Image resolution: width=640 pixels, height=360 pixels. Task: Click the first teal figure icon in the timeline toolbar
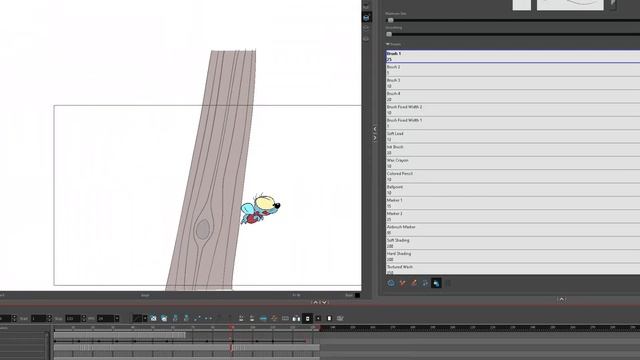[175, 318]
